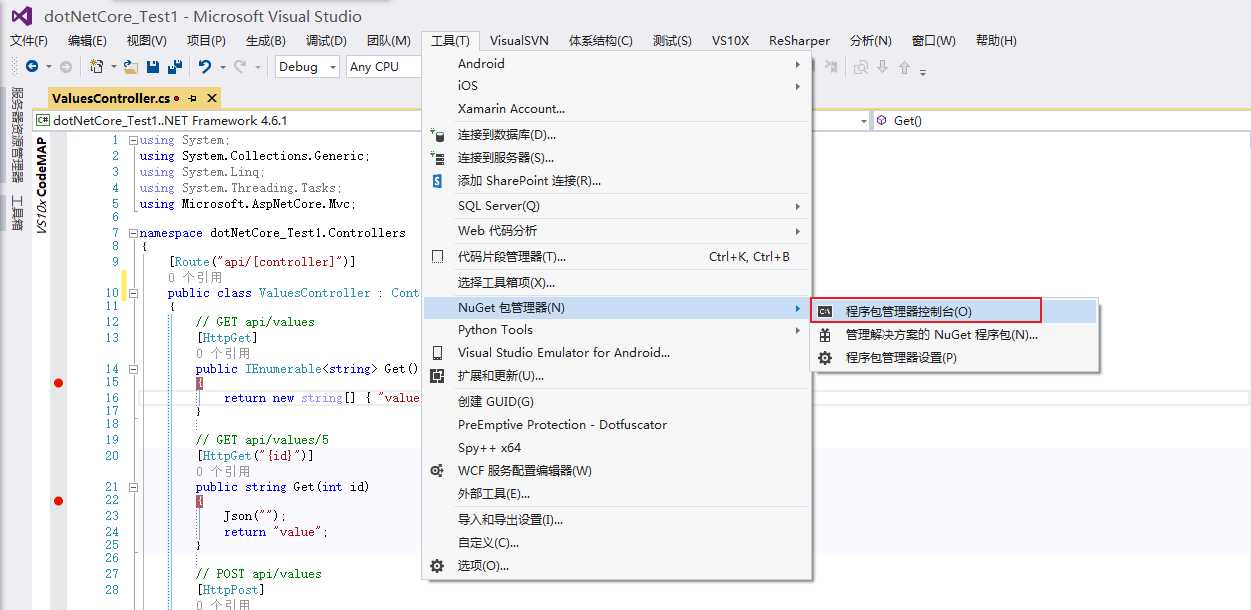
Task: Click the Save All double-disk icon
Action: coord(175,66)
